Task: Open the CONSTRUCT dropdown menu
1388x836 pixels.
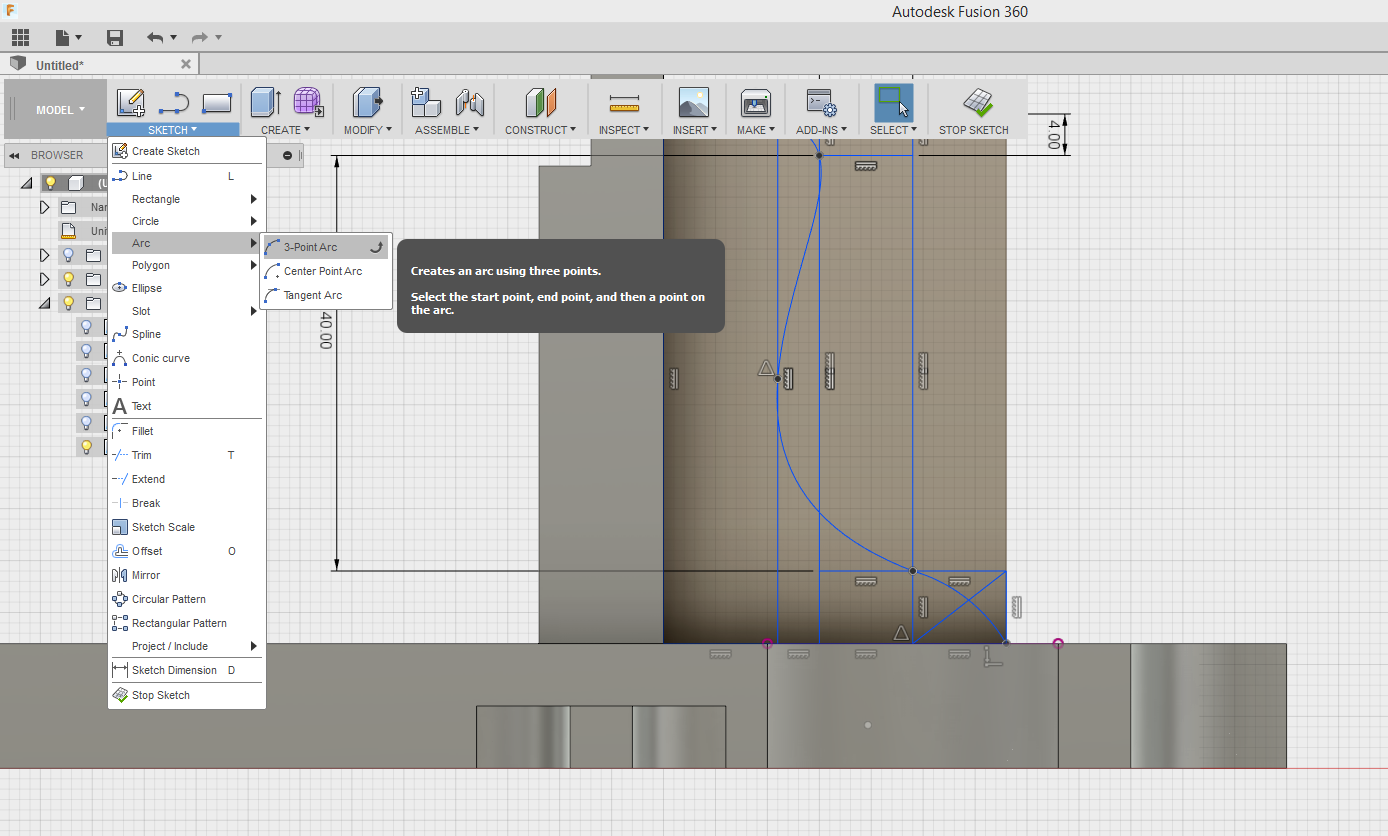Action: pos(540,130)
